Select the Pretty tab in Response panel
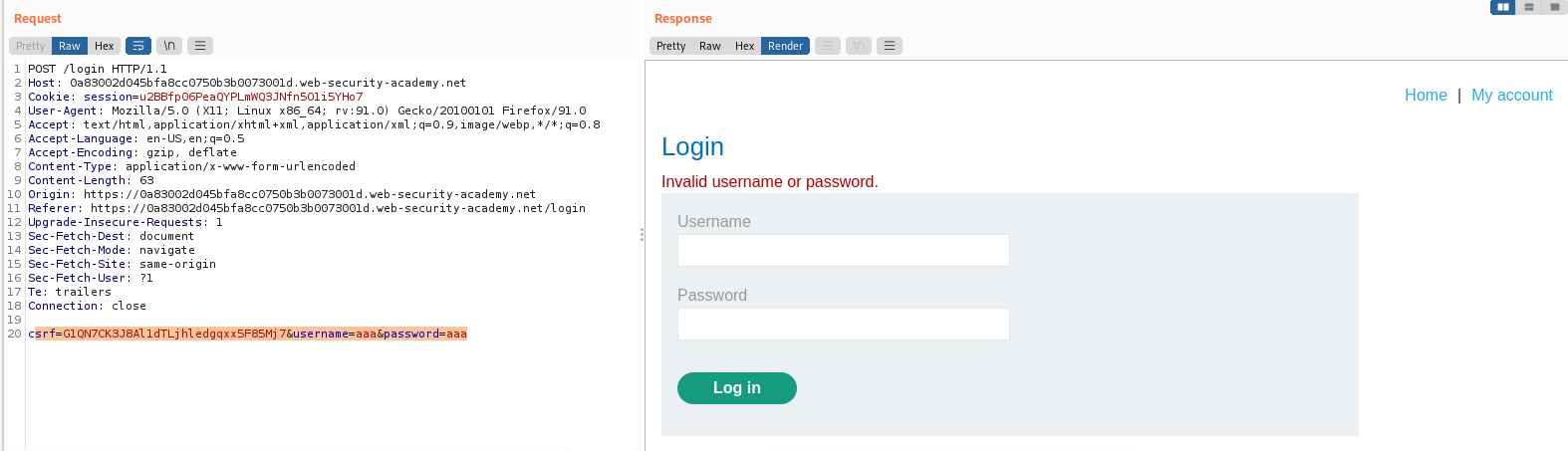The height and width of the screenshot is (451, 1568). pos(670,46)
